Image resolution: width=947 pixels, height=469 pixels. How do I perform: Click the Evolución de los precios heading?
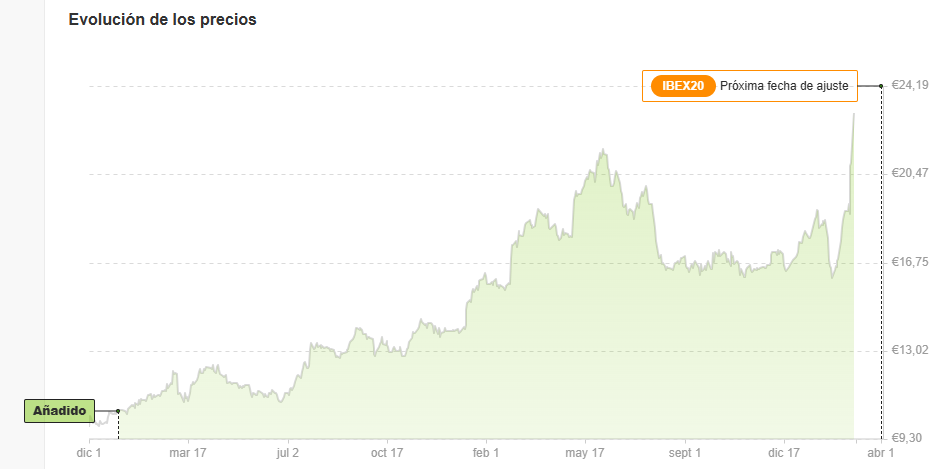(162, 19)
